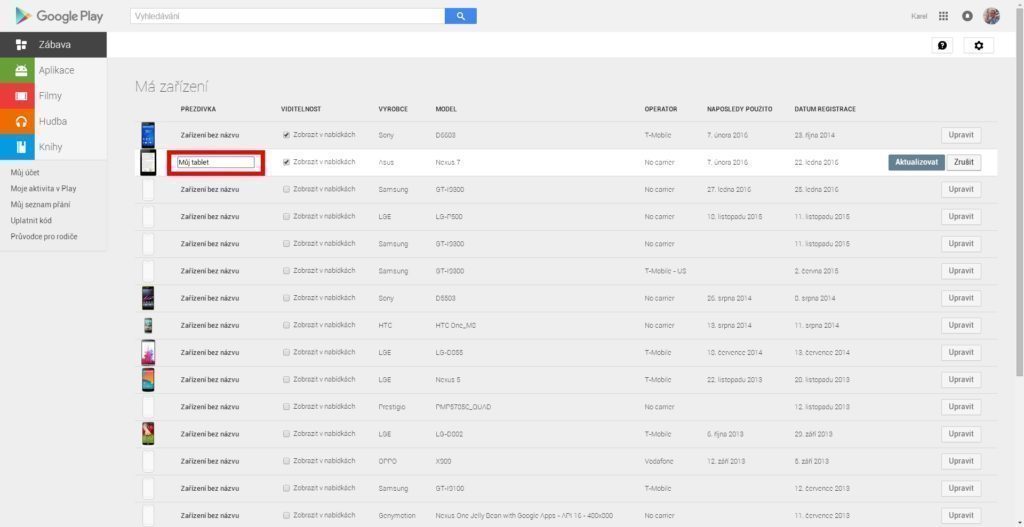The width and height of the screenshot is (1024, 527).
Task: Enable visibility for the HTC One_M8 device
Action: tap(286, 325)
